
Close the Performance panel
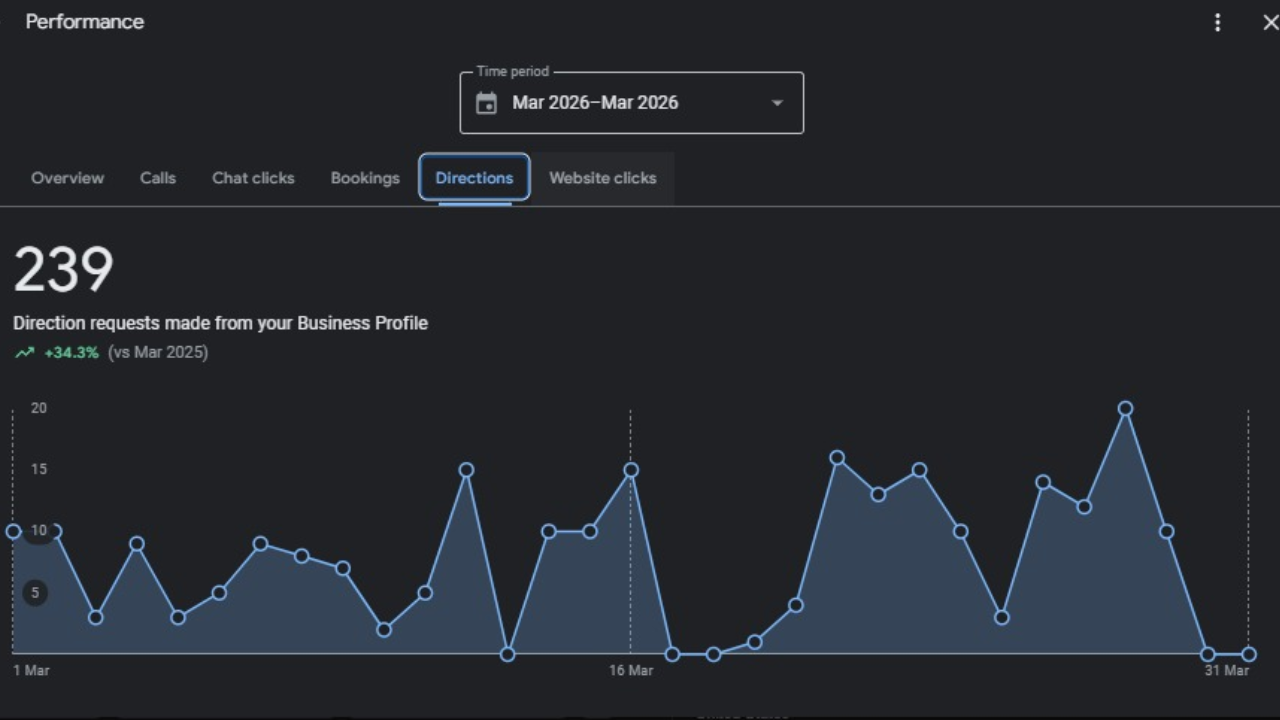tap(1270, 22)
